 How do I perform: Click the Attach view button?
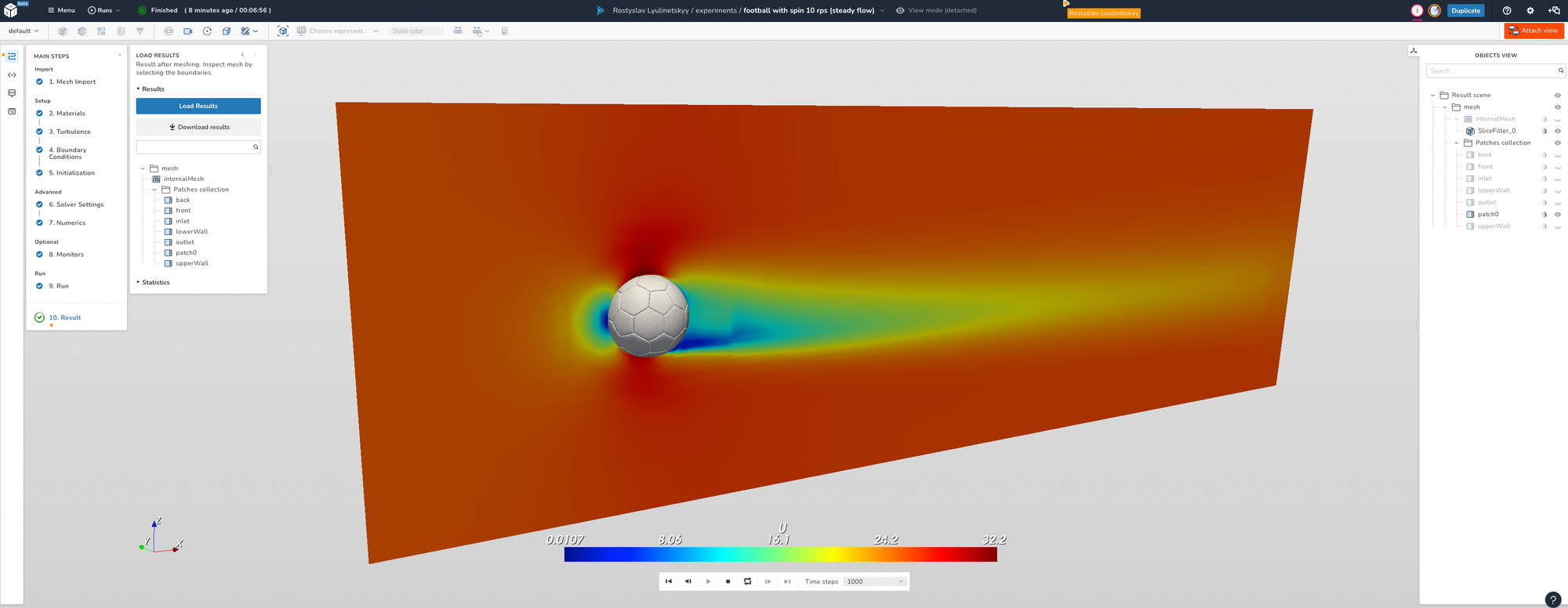[x=1534, y=31]
